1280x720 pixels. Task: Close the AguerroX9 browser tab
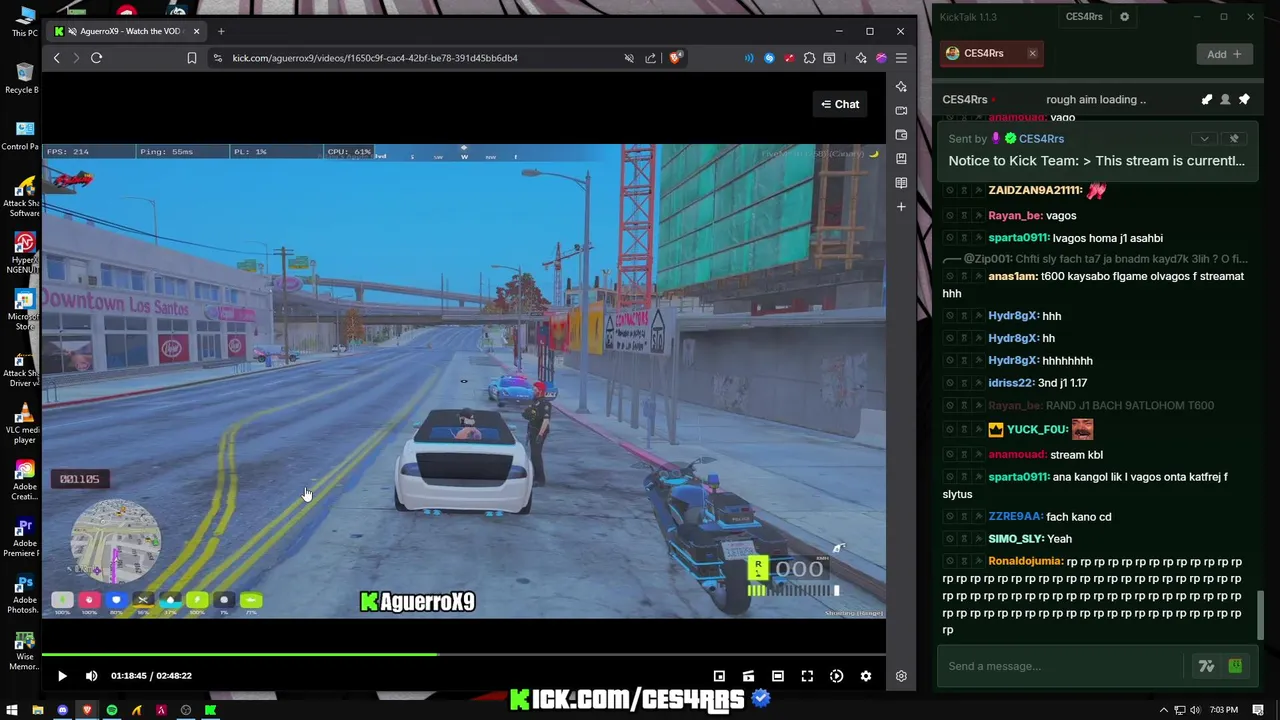[196, 31]
